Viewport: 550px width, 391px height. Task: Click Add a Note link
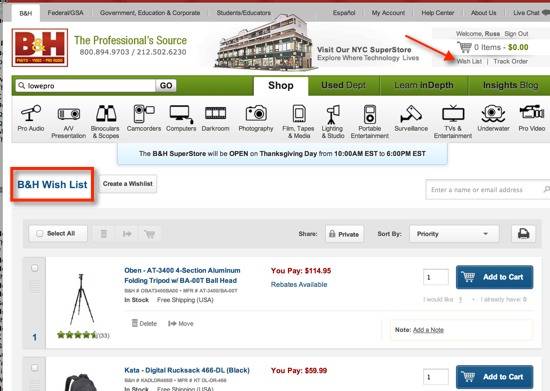point(428,330)
